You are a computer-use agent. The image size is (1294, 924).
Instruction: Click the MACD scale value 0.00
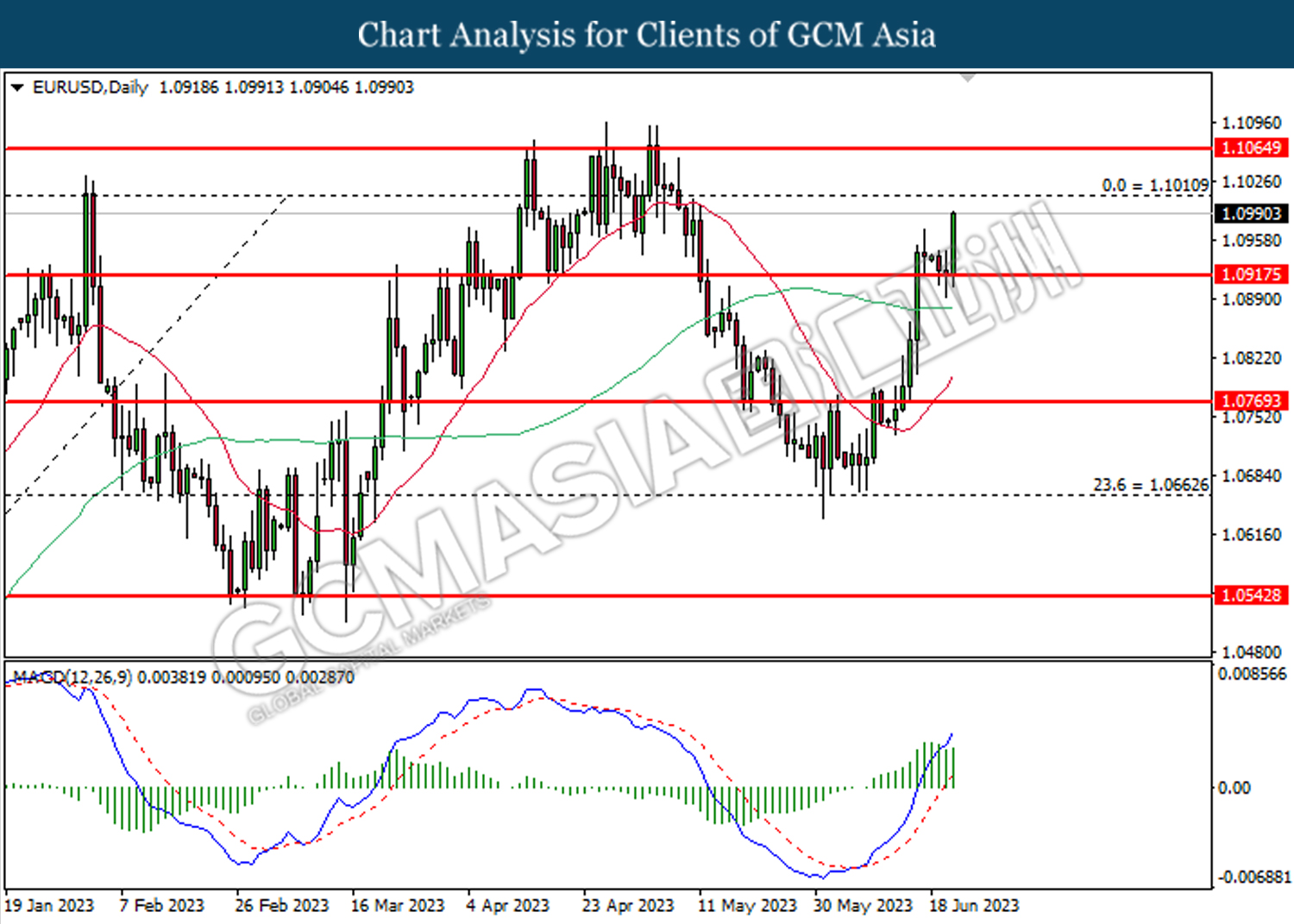[x=1234, y=787]
